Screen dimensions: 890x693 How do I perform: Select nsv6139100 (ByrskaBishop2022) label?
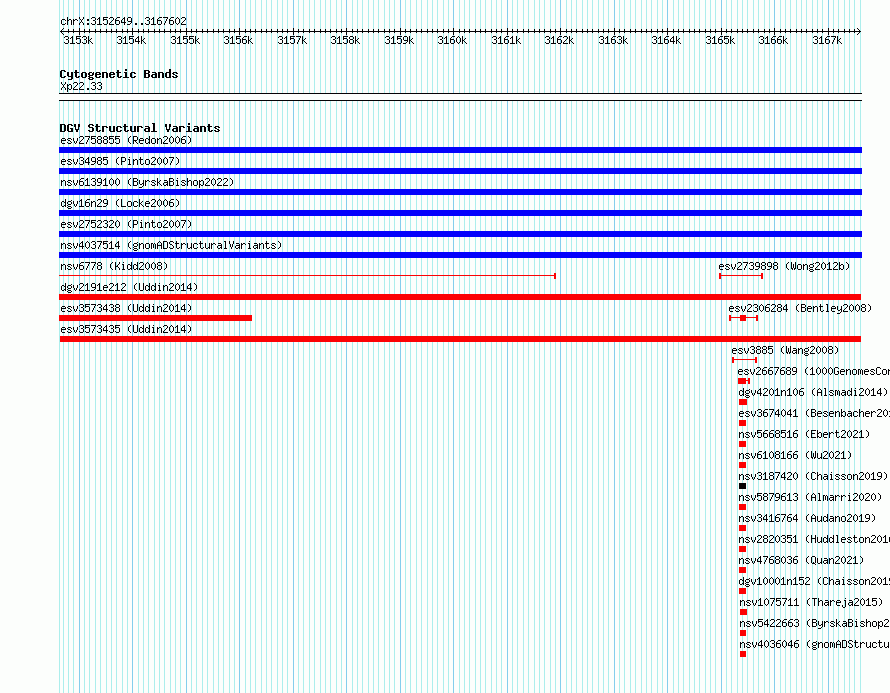(x=147, y=182)
